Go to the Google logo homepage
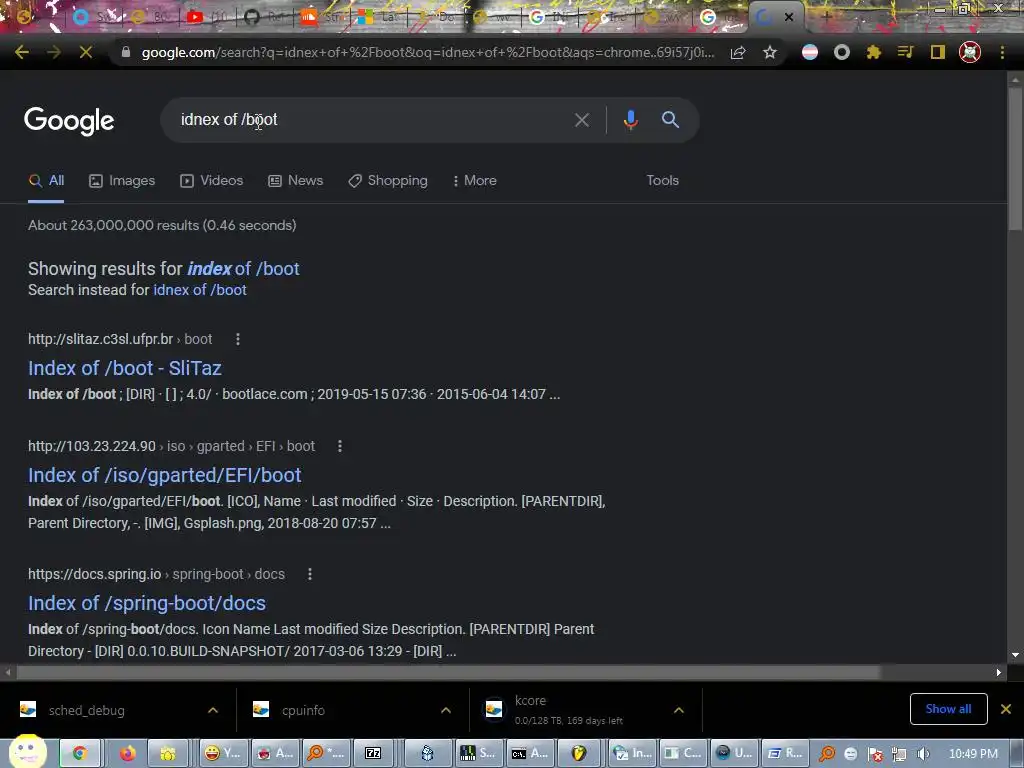The height and width of the screenshot is (768, 1024). click(69, 121)
